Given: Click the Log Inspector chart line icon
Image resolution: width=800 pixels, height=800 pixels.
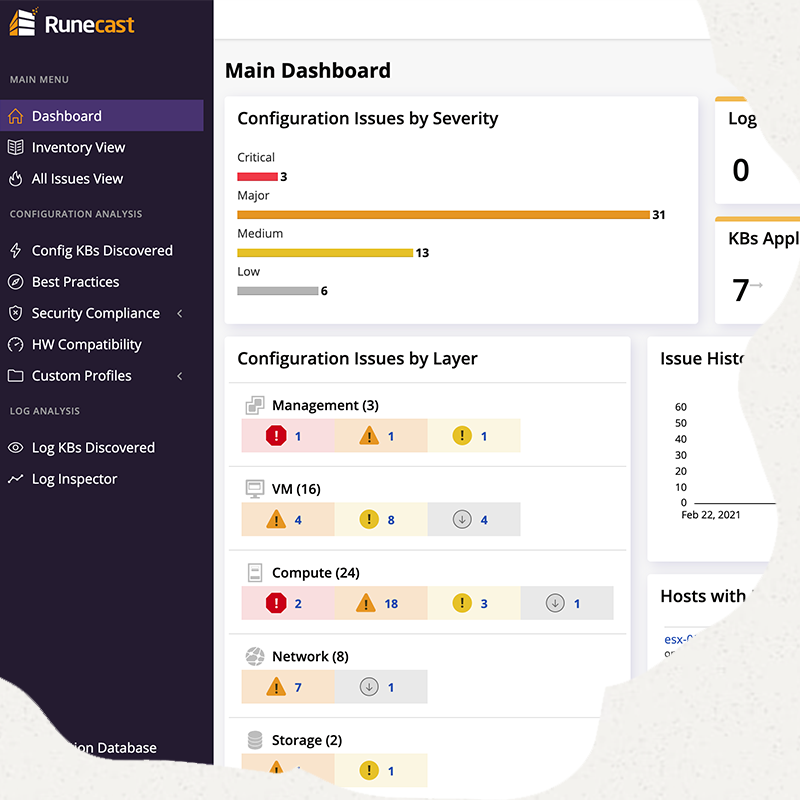Looking at the screenshot, I should [x=16, y=479].
